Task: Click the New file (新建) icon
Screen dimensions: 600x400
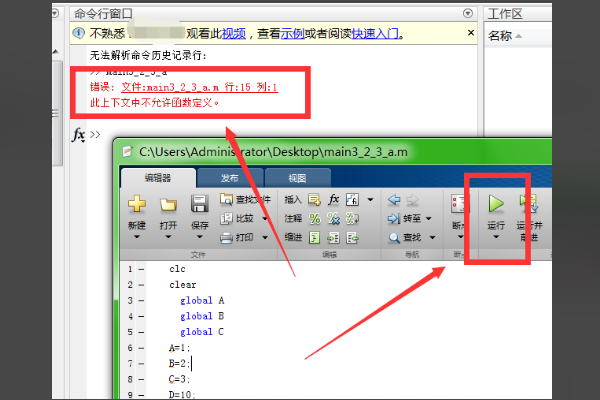Action: [137, 204]
